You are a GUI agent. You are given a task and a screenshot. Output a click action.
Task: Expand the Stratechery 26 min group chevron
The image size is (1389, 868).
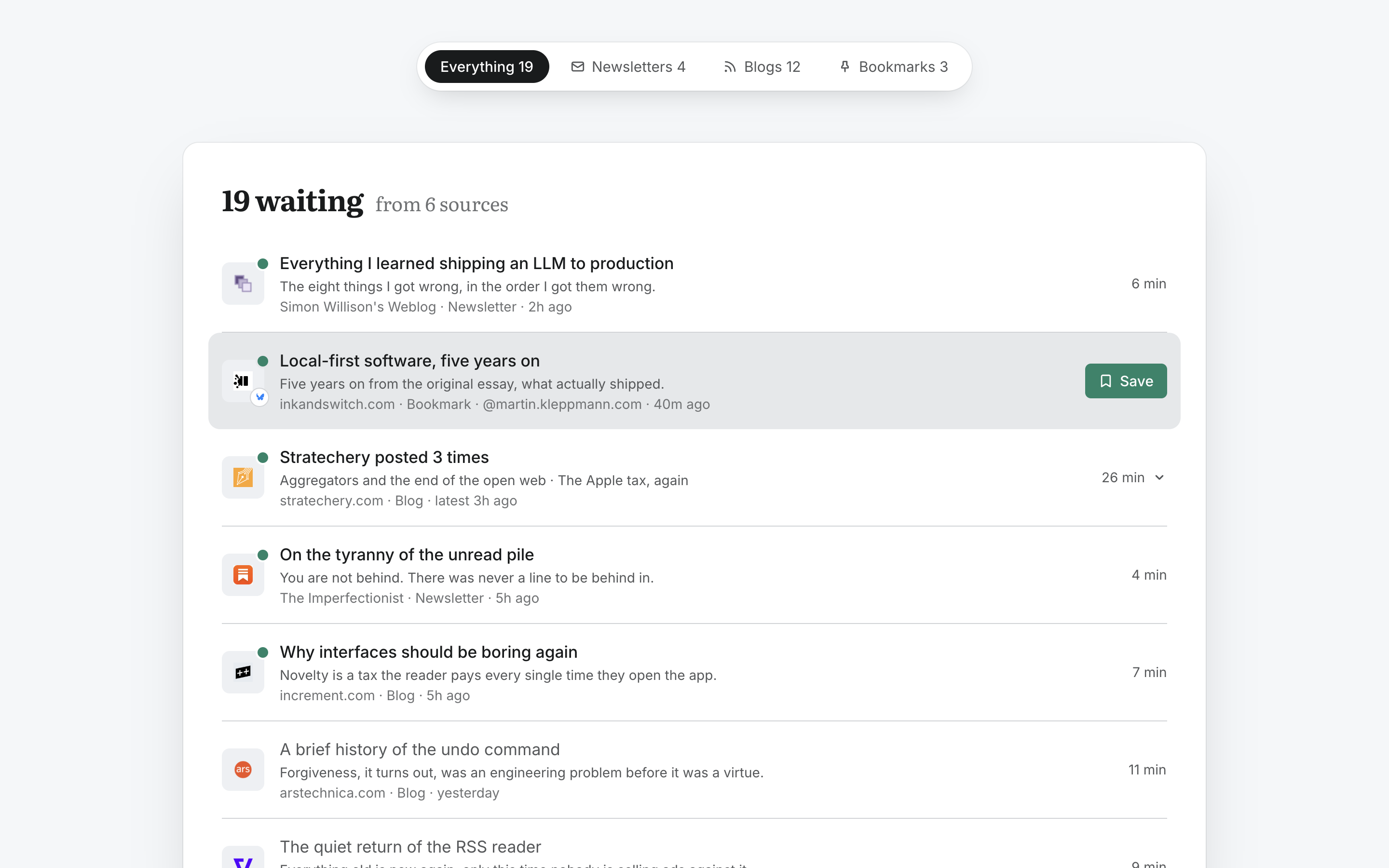click(1159, 477)
